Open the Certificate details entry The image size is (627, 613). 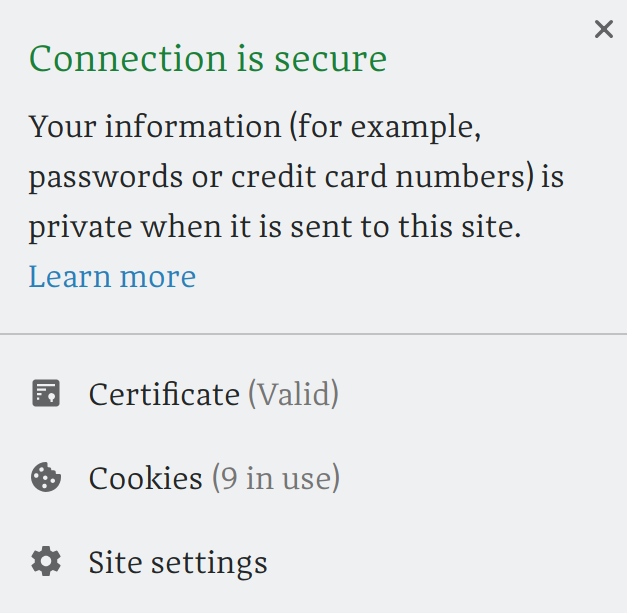point(314,394)
